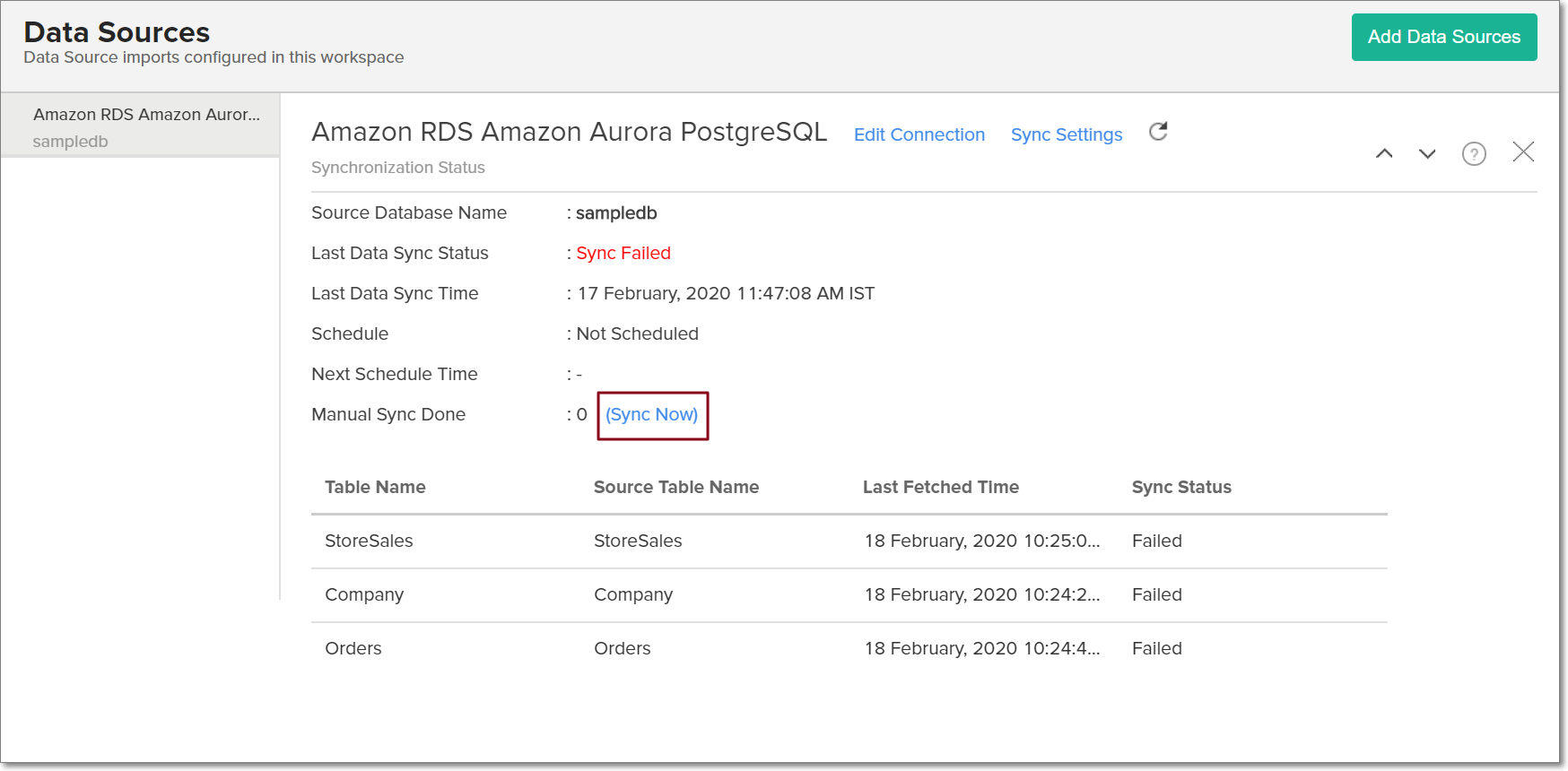Image resolution: width=1568 pixels, height=771 pixels.
Task: Select the Company table row
Action: point(364,594)
